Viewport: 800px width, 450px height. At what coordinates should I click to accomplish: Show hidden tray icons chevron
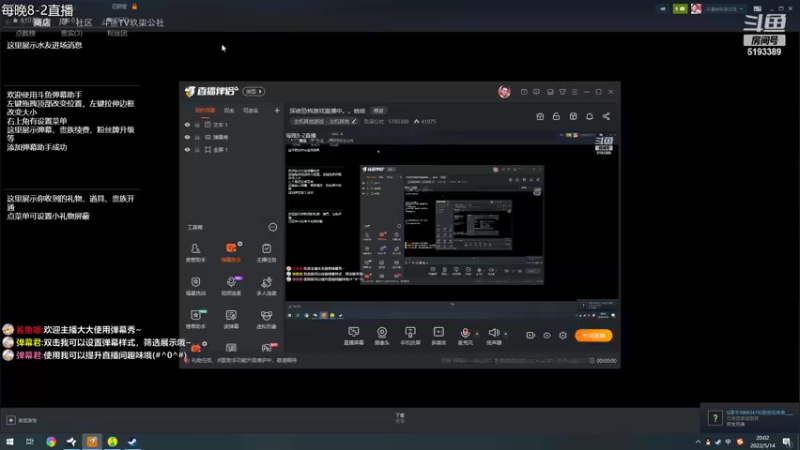pos(697,442)
